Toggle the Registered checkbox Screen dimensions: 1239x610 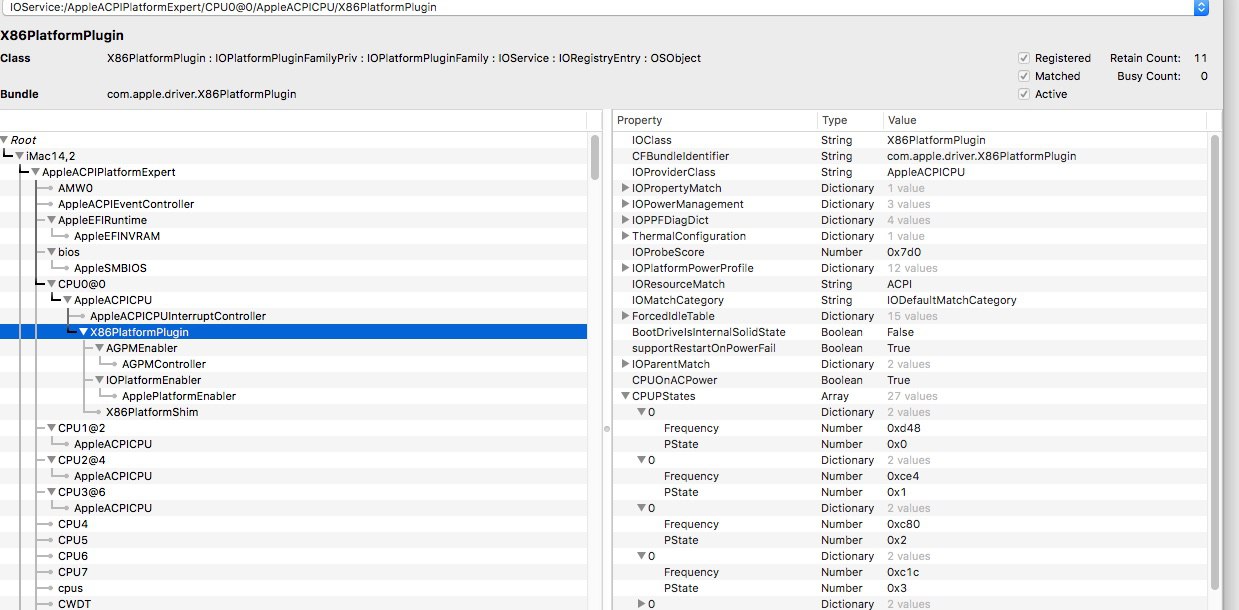pyautogui.click(x=1024, y=58)
